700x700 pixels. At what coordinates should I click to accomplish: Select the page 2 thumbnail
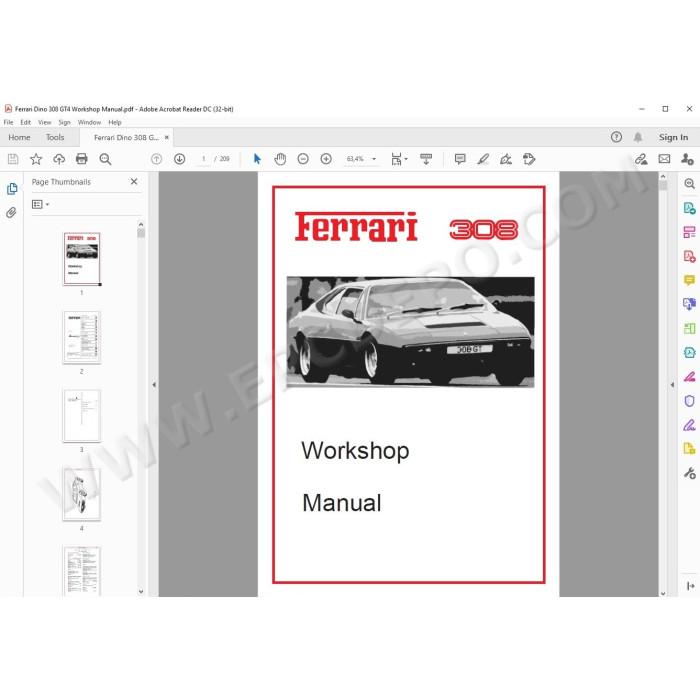[82, 337]
